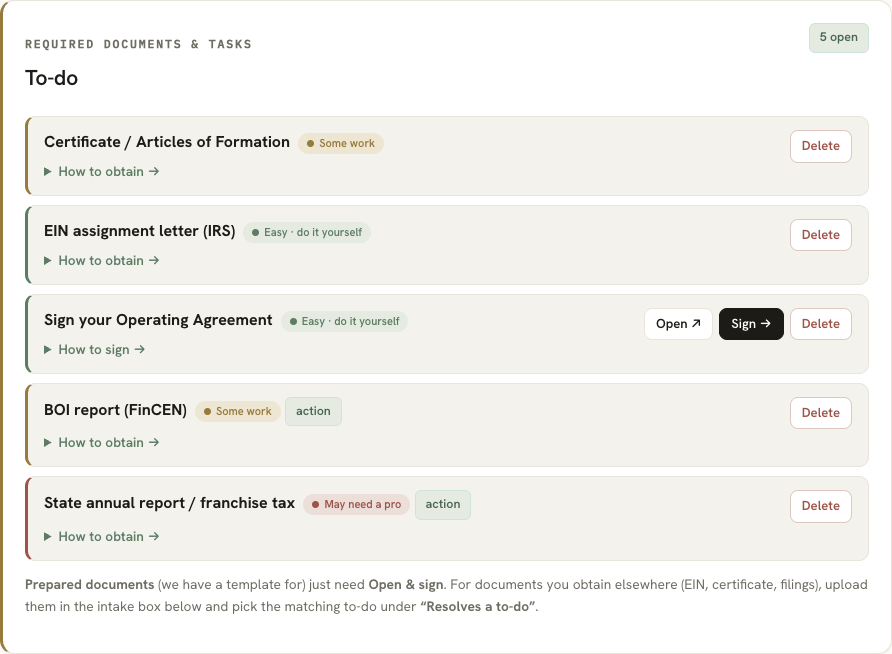Click the EIN assignment letter (IRS) title

click(x=139, y=231)
